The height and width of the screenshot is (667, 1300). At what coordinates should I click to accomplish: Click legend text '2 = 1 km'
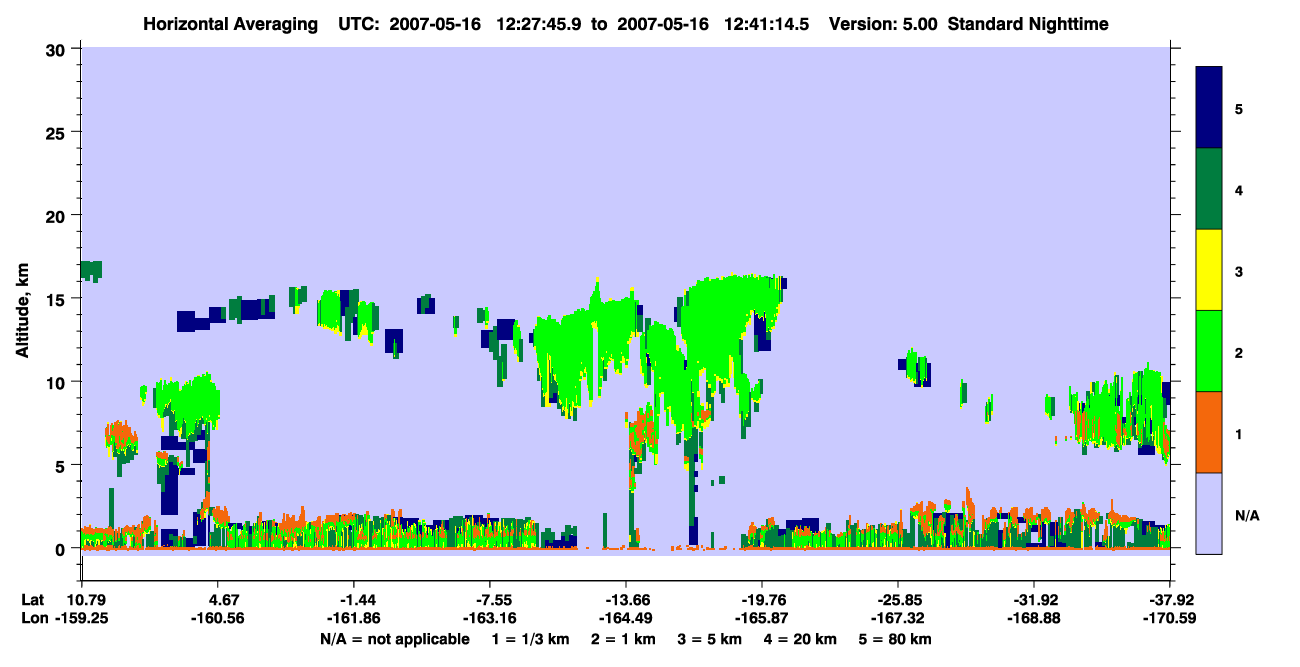(x=625, y=639)
